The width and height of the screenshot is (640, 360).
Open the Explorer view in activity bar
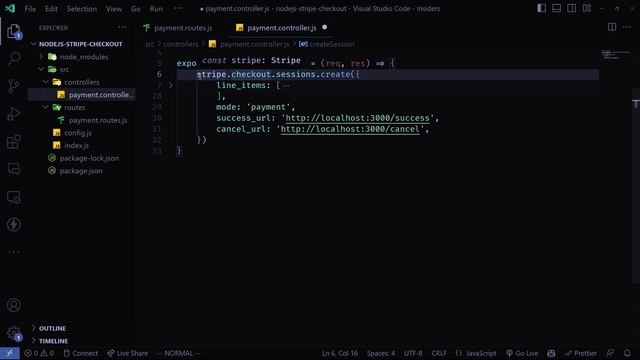tap(14, 31)
